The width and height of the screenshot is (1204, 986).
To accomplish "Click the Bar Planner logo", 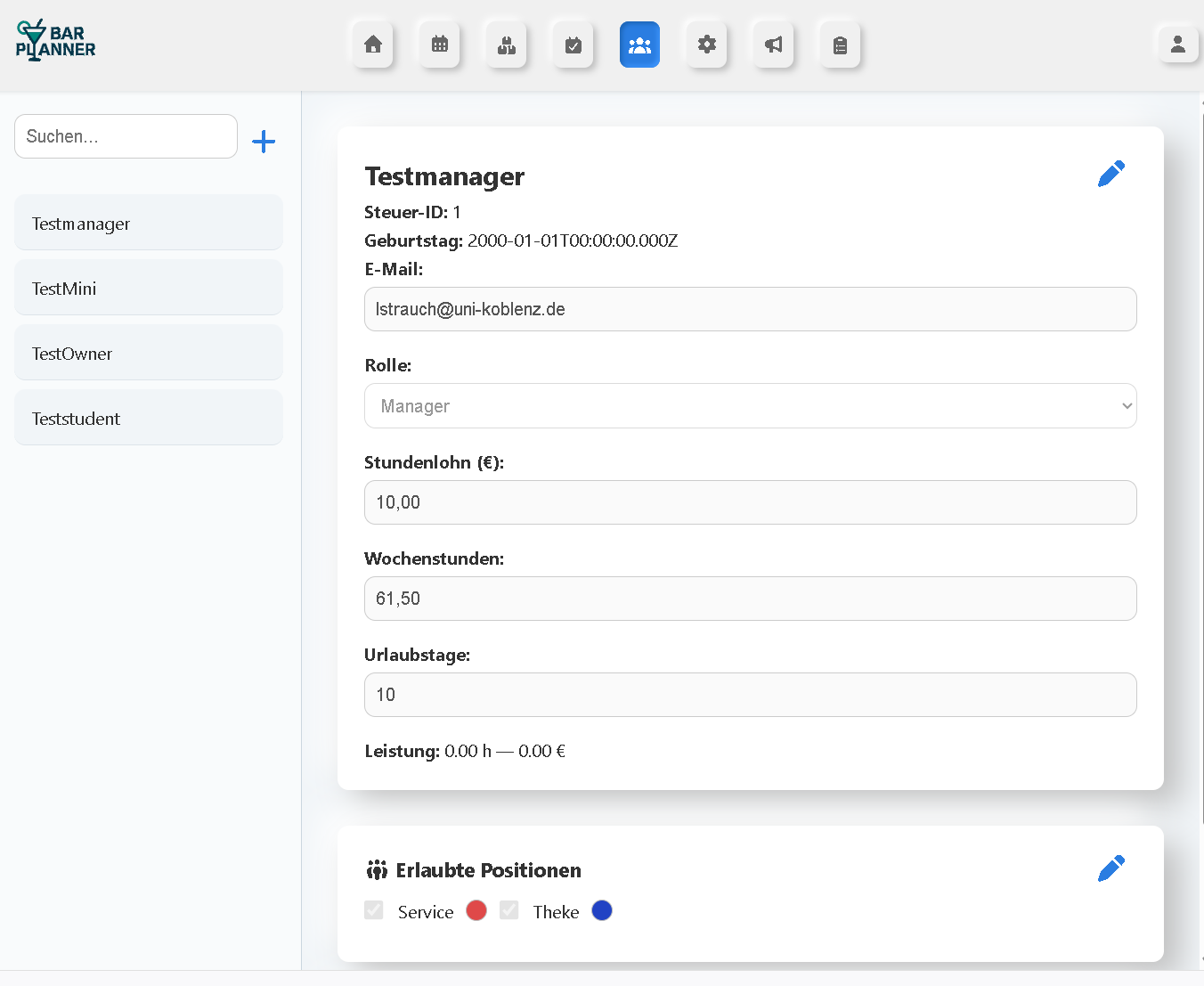I will click(x=55, y=40).
